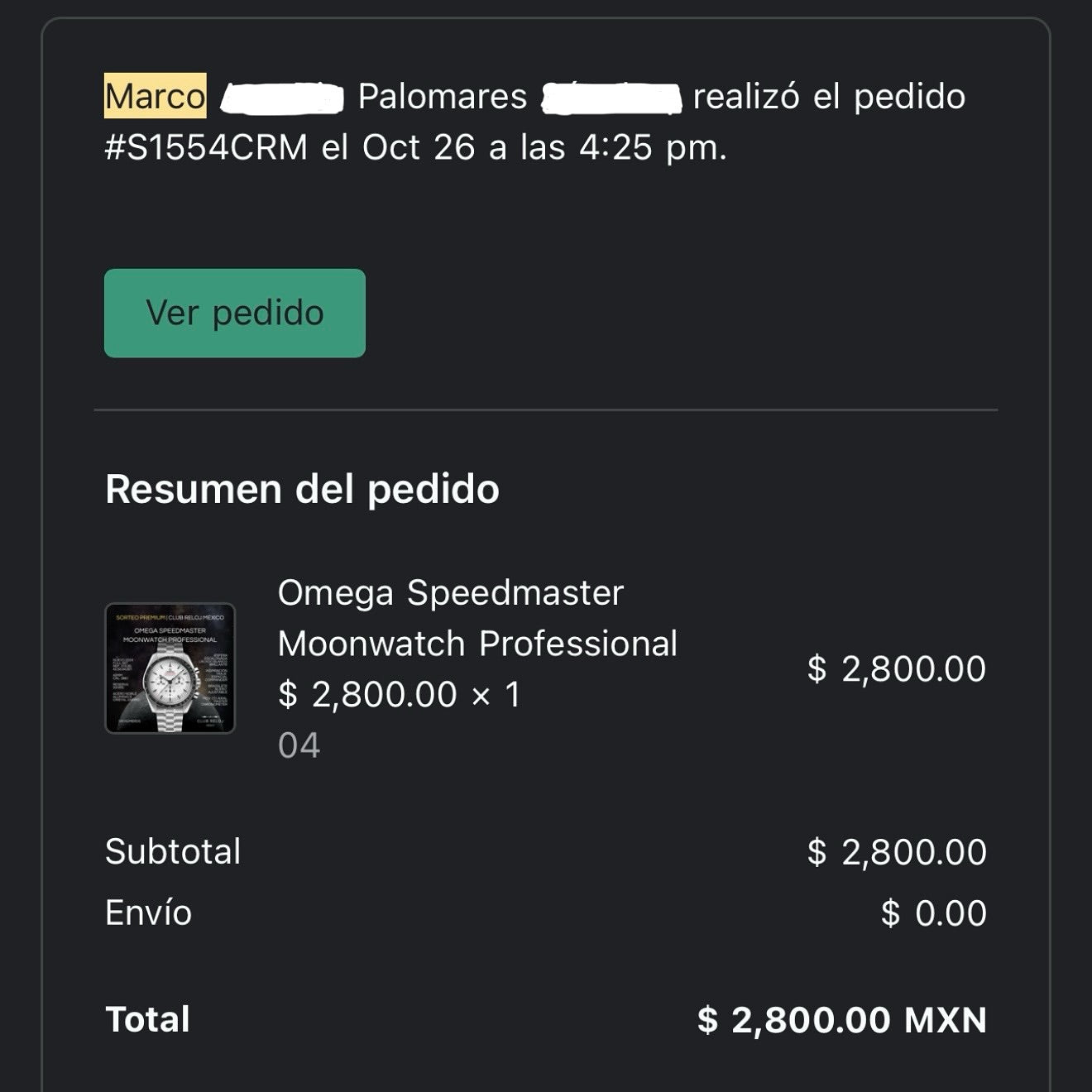This screenshot has height=1092, width=1092.
Task: Click the total $ 2,800.00 MXN
Action: pyautogui.click(x=841, y=1020)
